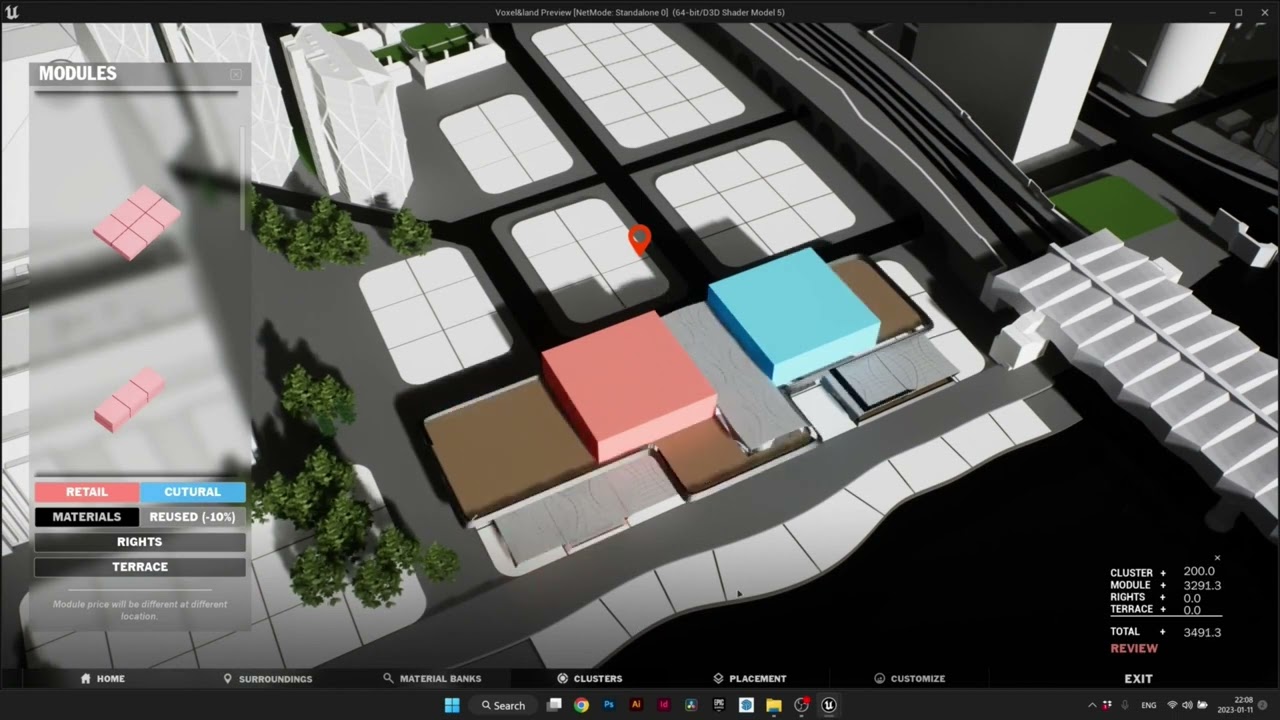Open the PLACEMENT tab
The width and height of the screenshot is (1280, 720).
click(750, 678)
